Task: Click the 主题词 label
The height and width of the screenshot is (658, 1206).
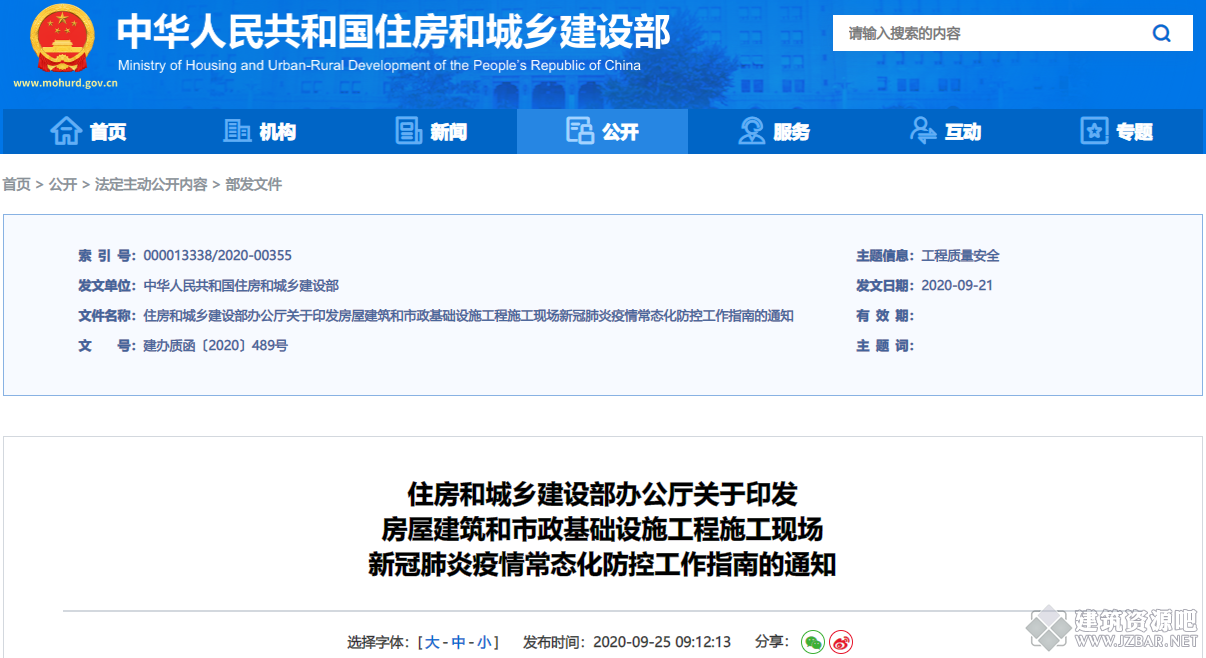Action: point(885,346)
